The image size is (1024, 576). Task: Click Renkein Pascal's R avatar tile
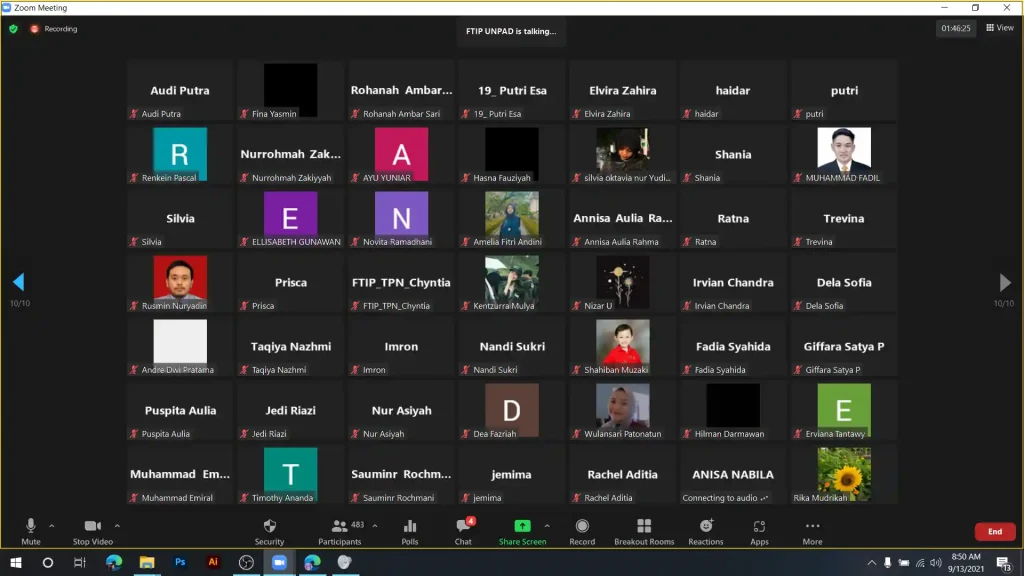(x=180, y=155)
